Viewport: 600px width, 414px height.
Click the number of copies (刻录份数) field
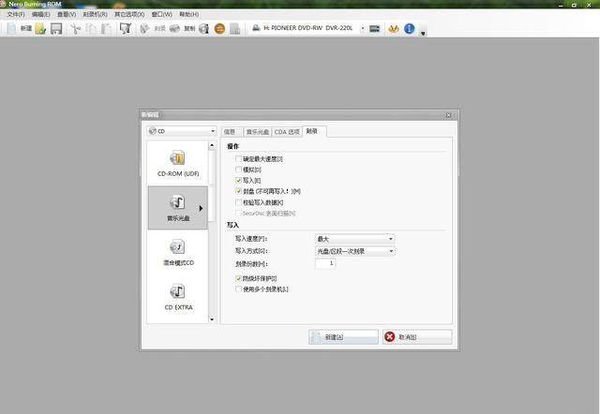click(325, 264)
